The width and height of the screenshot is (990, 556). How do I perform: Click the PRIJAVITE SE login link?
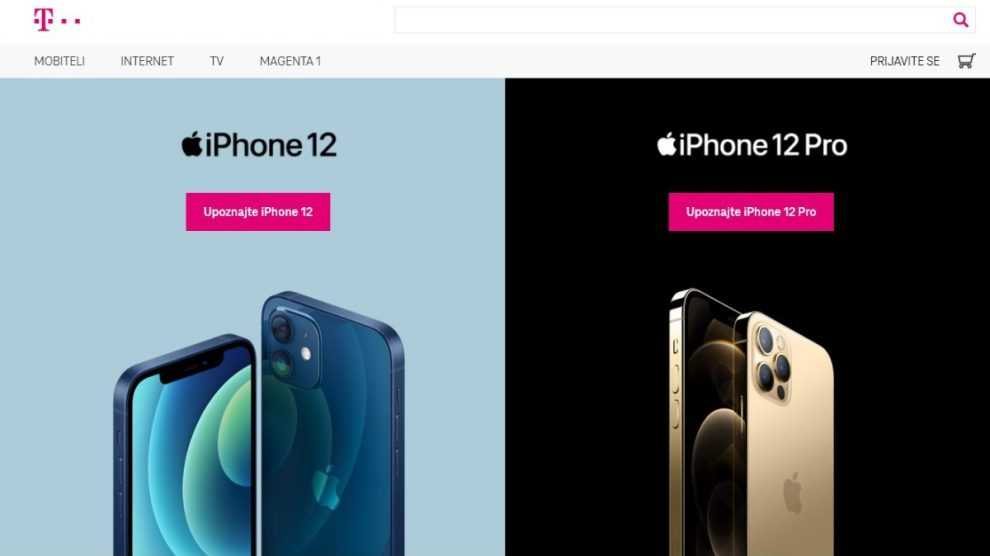click(x=904, y=61)
